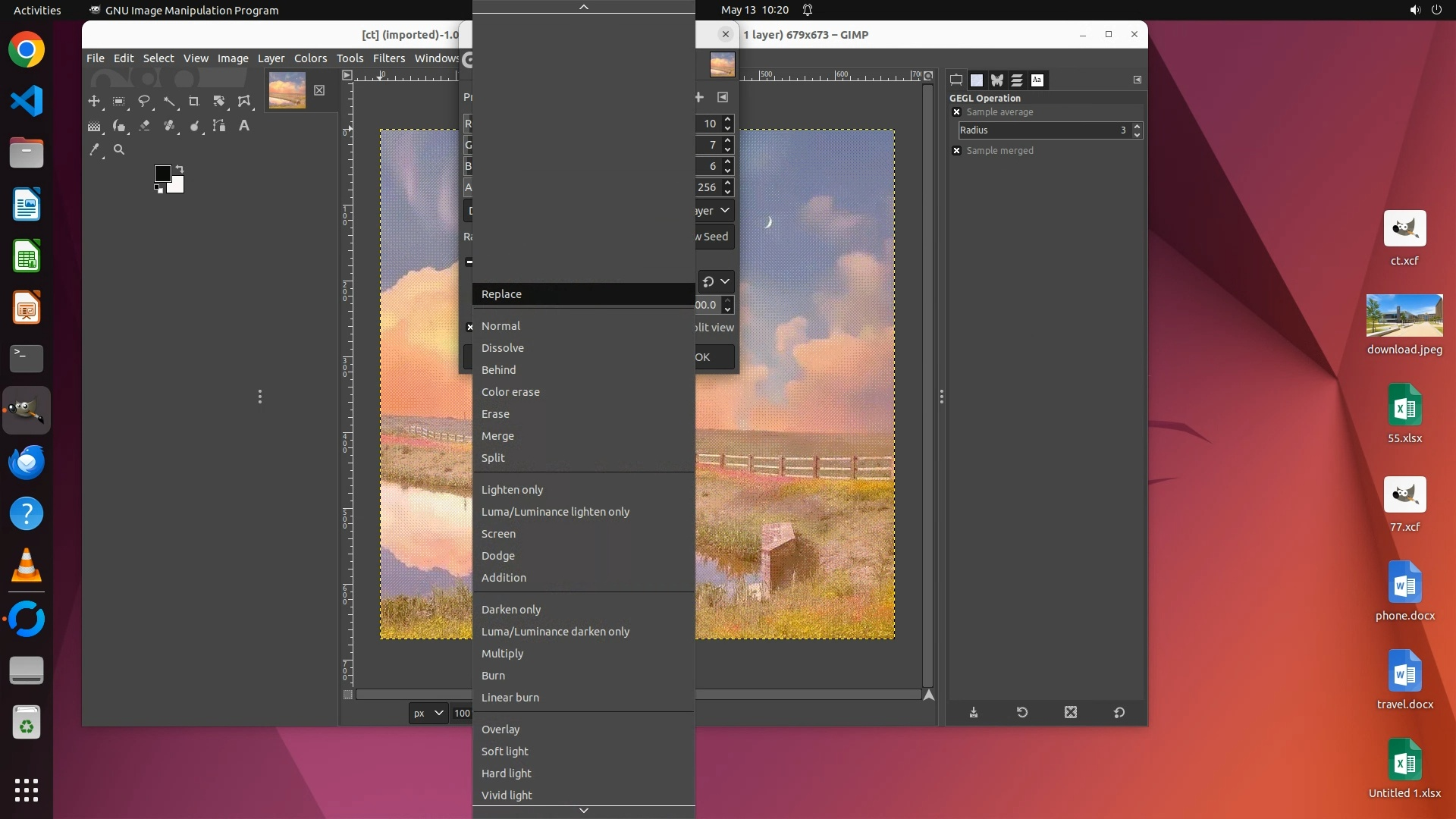Viewport: 1456px width, 819px height.
Task: Select the Crop tool
Action: click(x=194, y=102)
